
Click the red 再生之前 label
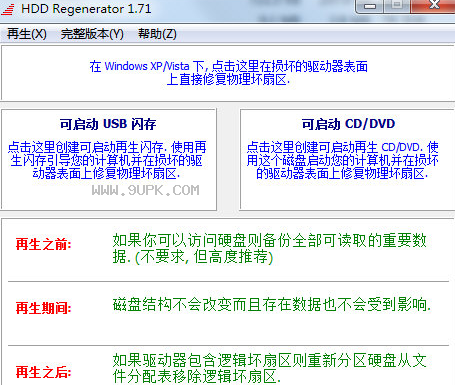44,244
